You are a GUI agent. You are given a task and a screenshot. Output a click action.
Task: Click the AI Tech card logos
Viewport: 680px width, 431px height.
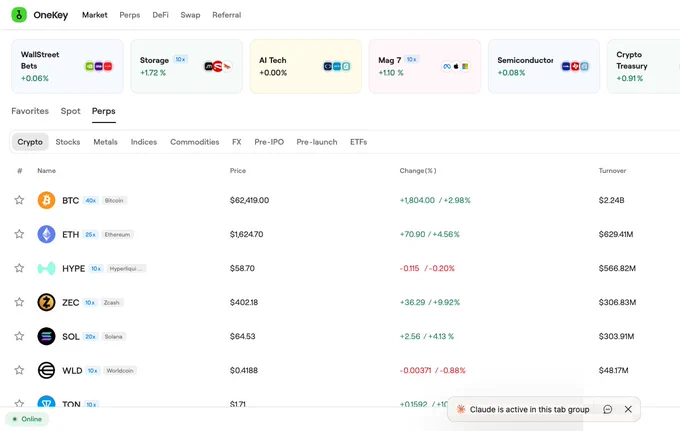click(337, 66)
